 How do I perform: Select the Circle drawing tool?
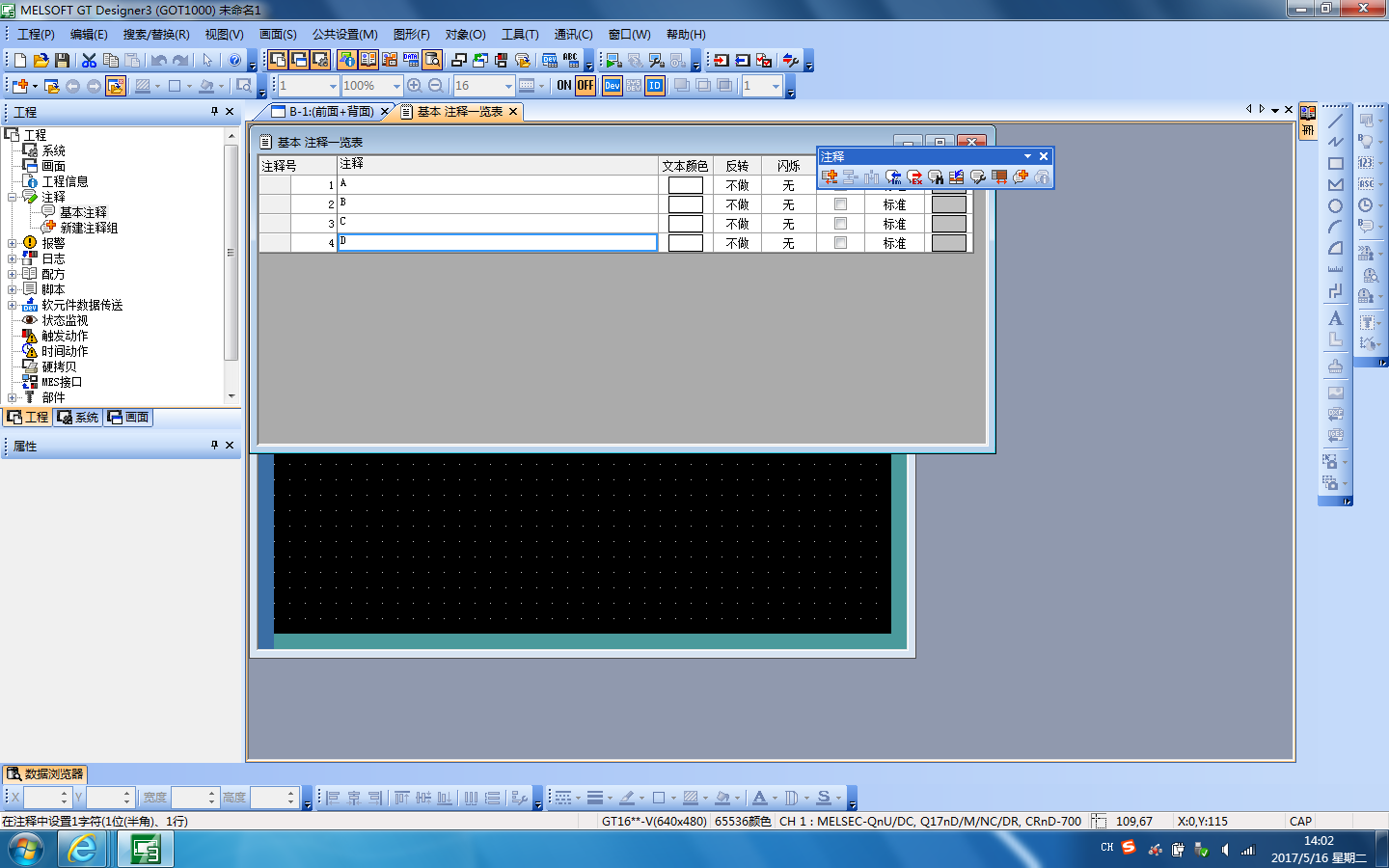[1335, 205]
